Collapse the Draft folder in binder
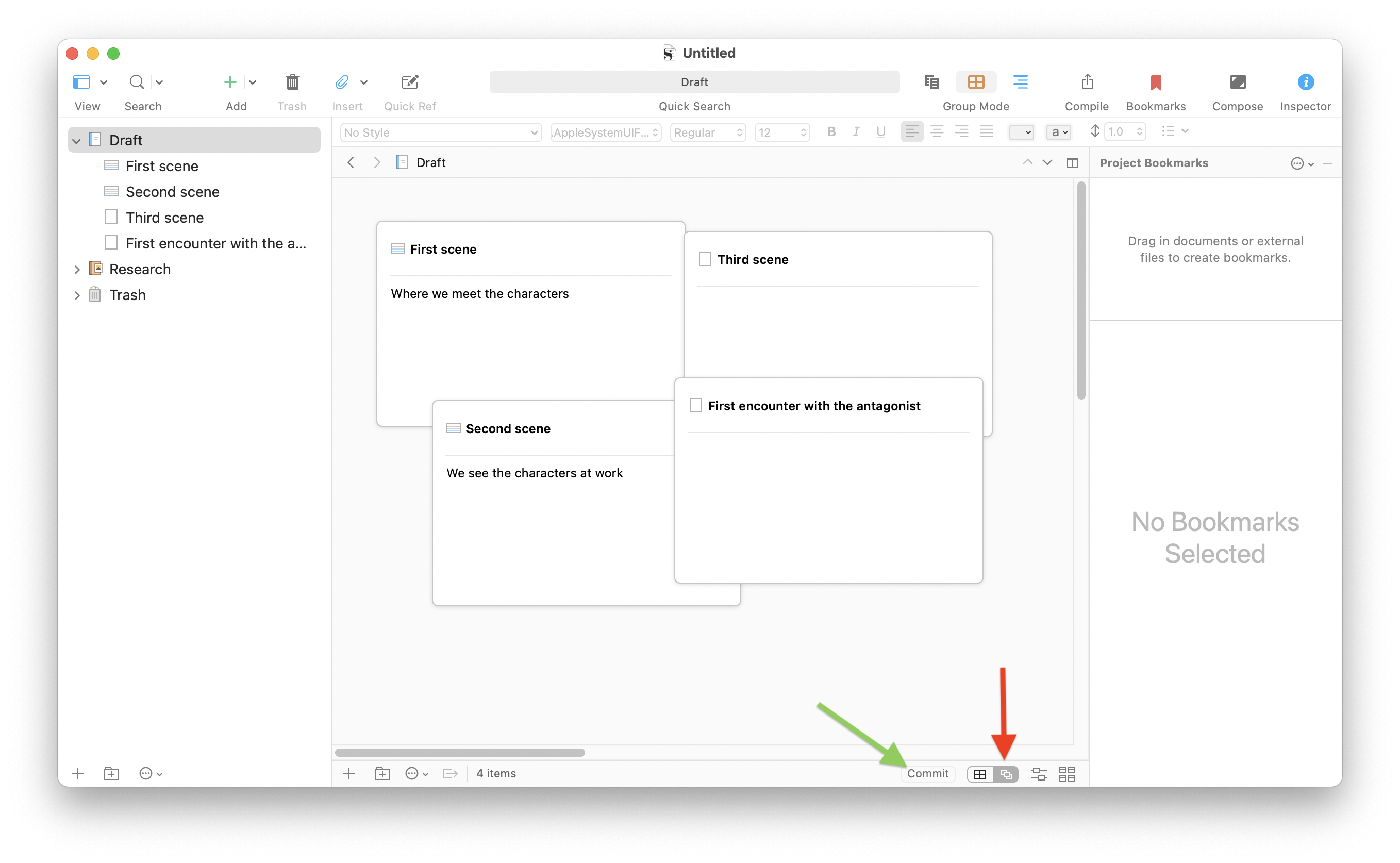Screen dimensions: 1400x863 (76, 140)
